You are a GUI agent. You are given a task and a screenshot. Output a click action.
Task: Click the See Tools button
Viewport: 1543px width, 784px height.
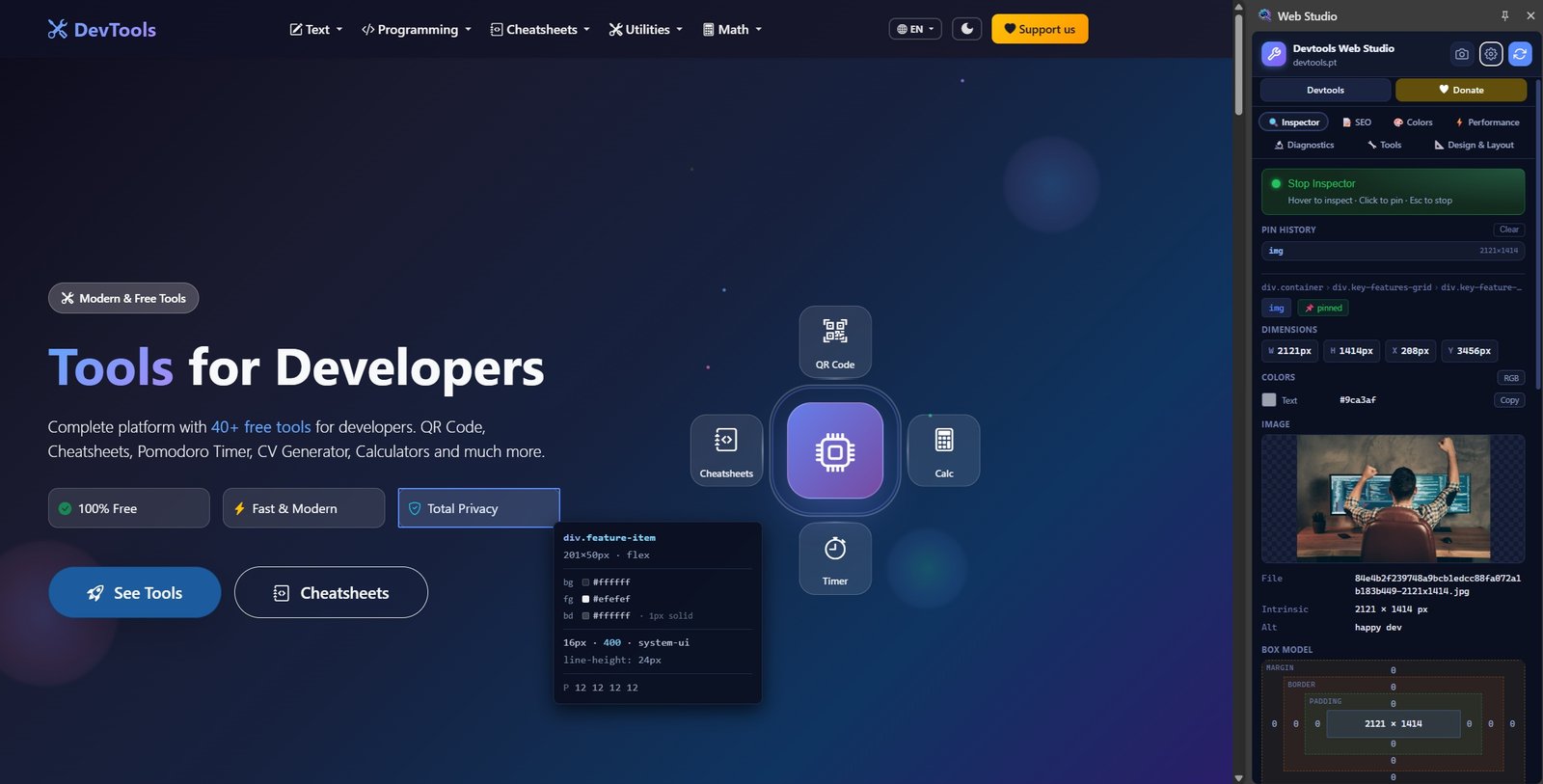135,592
